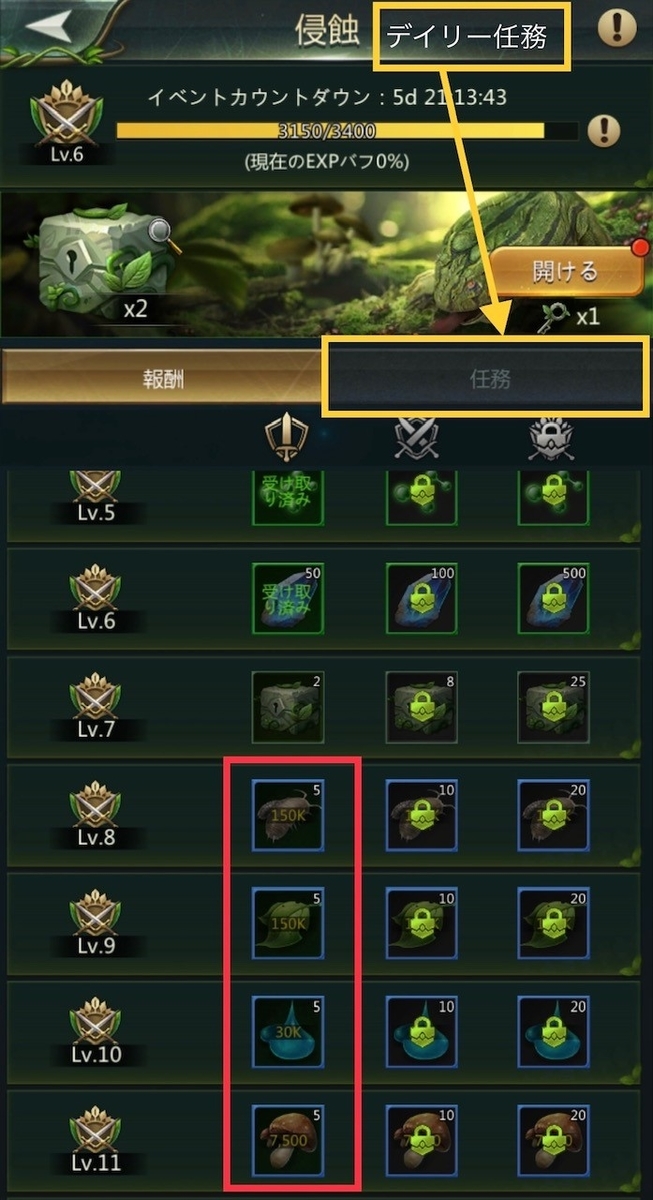Select the helmet tier column icon

coord(551,437)
